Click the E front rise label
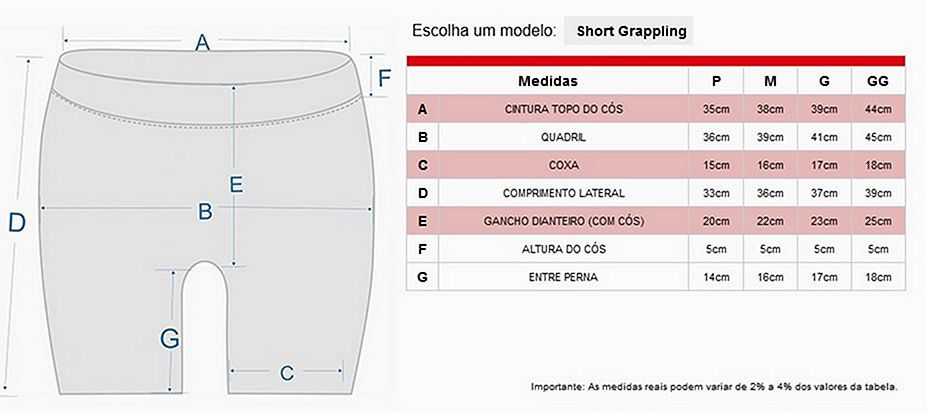 (x=236, y=185)
